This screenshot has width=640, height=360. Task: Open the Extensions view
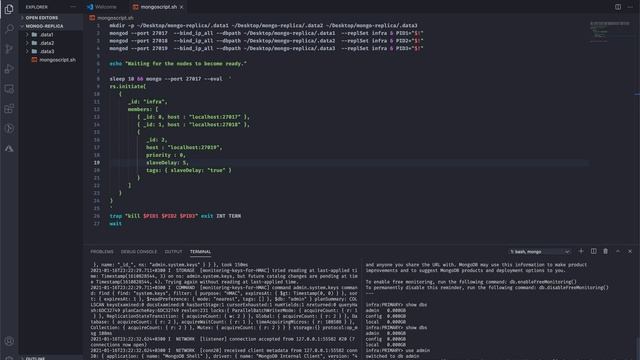[x=9, y=109]
